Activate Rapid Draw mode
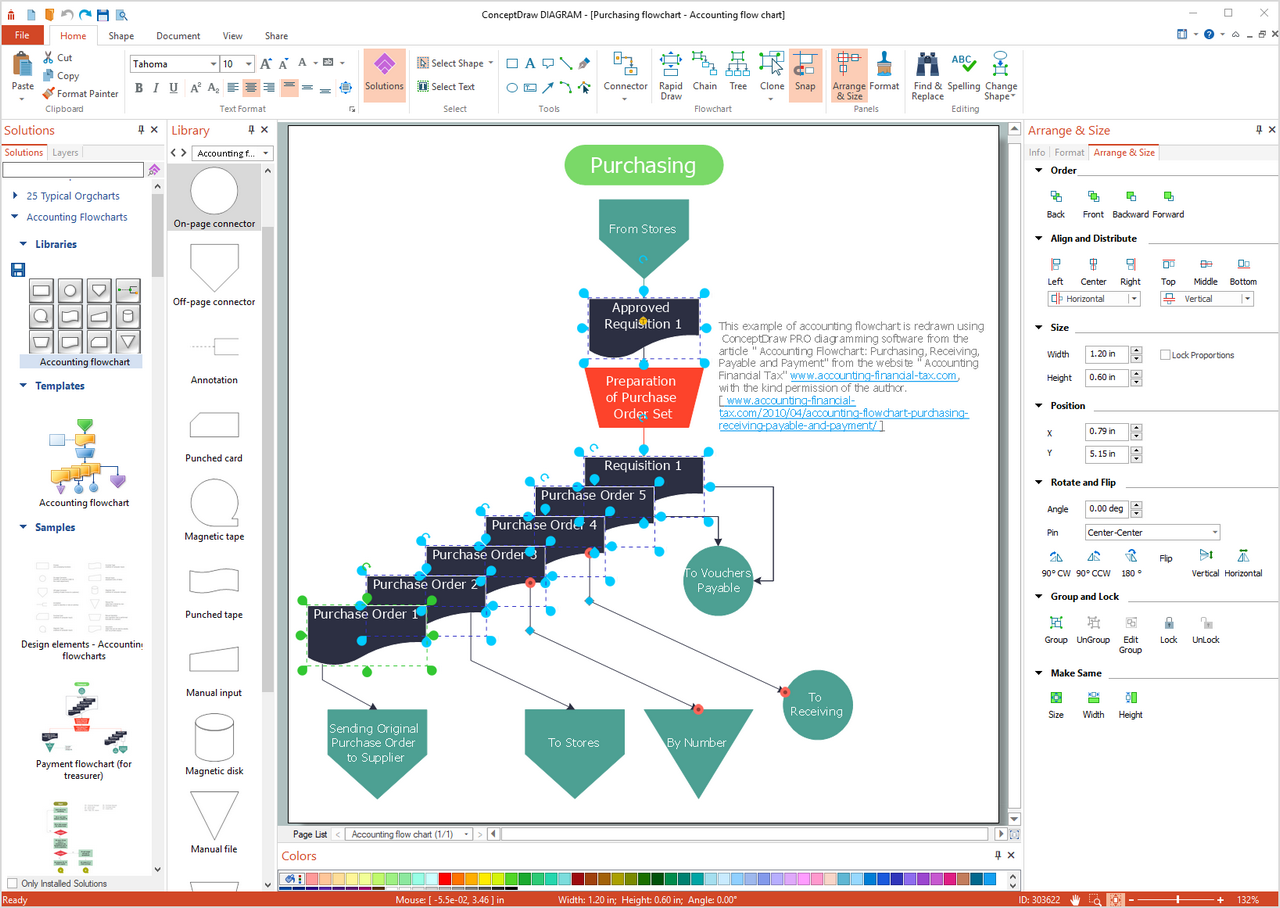 pos(671,75)
